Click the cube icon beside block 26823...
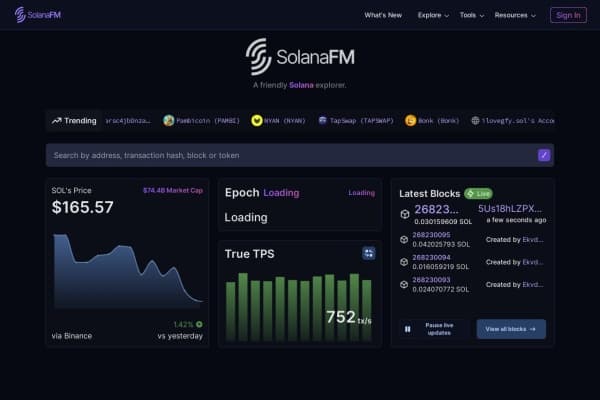This screenshot has height=400, width=600. point(405,214)
